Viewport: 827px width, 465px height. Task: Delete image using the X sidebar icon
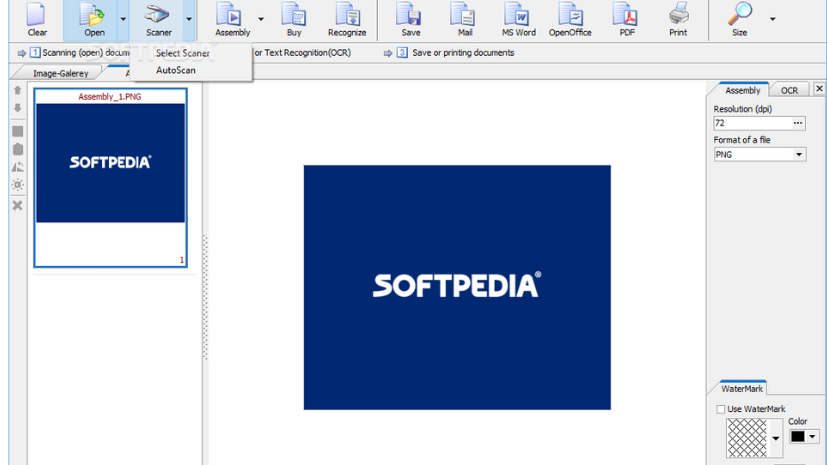[x=17, y=205]
